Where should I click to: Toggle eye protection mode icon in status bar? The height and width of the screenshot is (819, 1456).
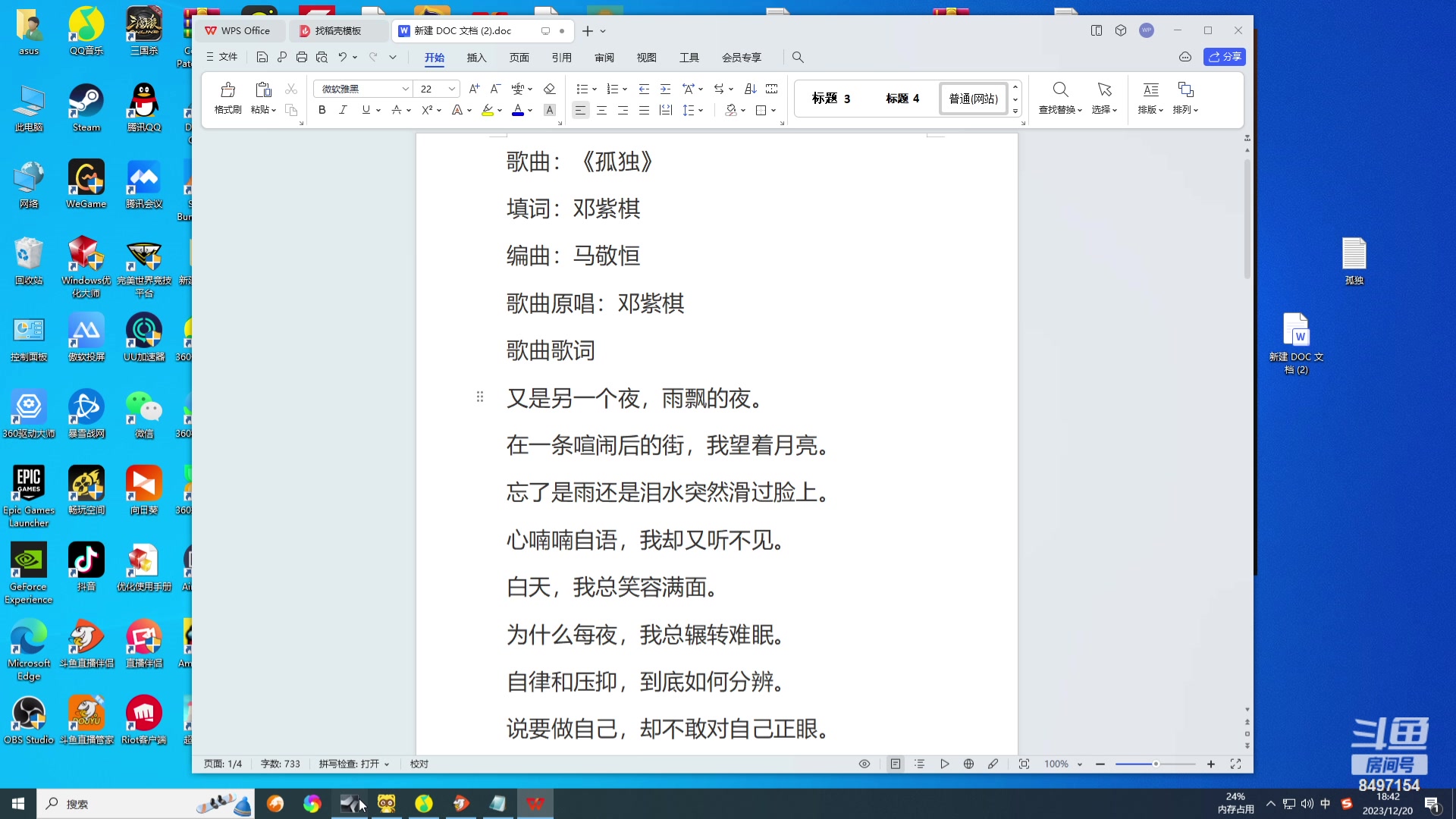pyautogui.click(x=864, y=764)
